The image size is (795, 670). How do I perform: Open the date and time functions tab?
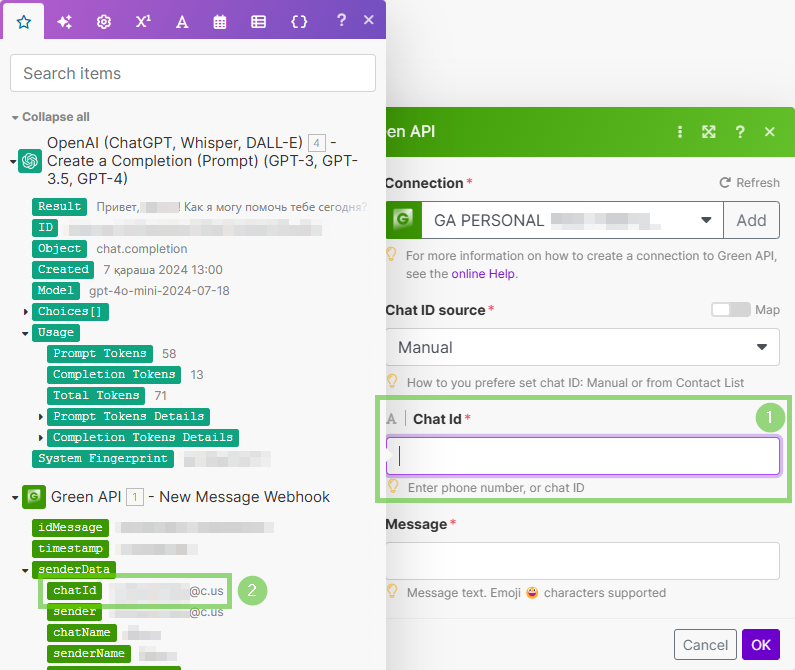tap(220, 21)
